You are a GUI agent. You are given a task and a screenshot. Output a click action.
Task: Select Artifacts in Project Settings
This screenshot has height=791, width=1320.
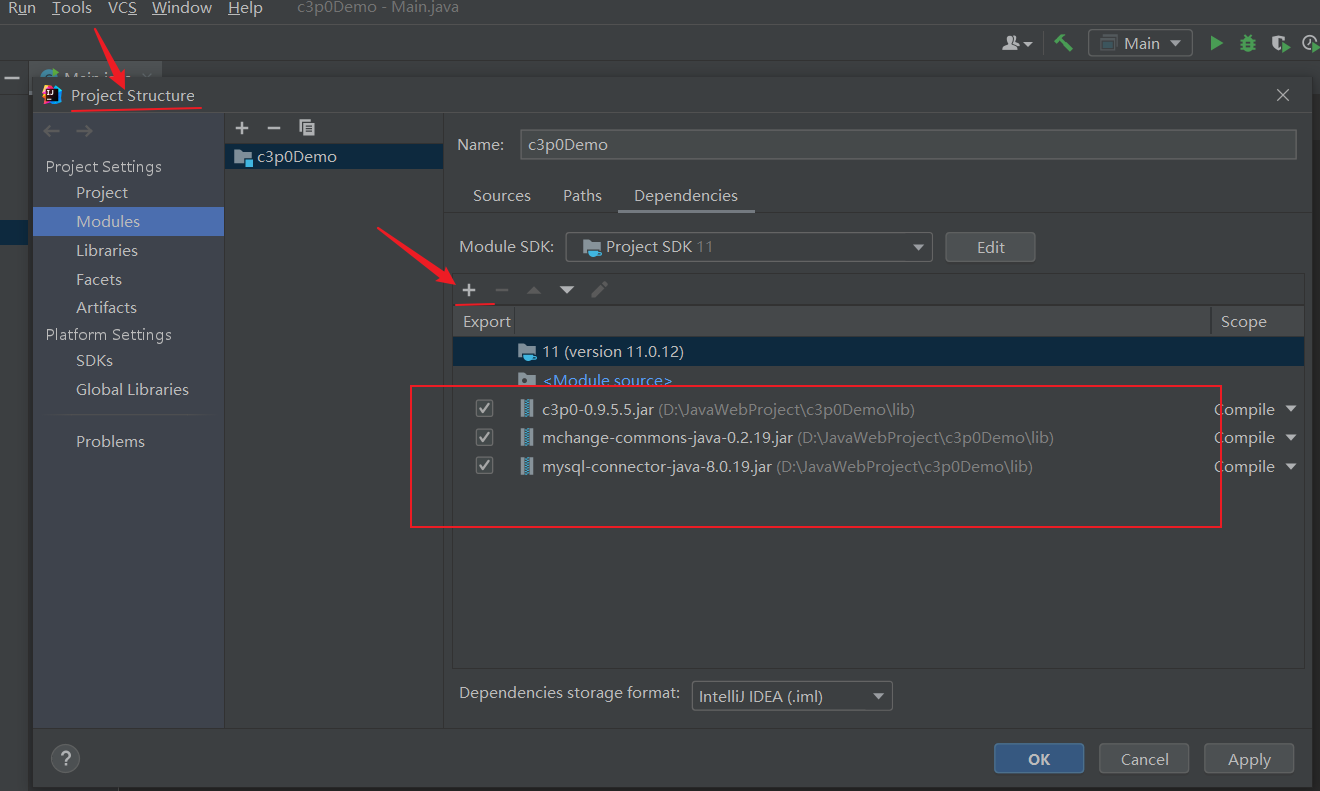point(106,307)
